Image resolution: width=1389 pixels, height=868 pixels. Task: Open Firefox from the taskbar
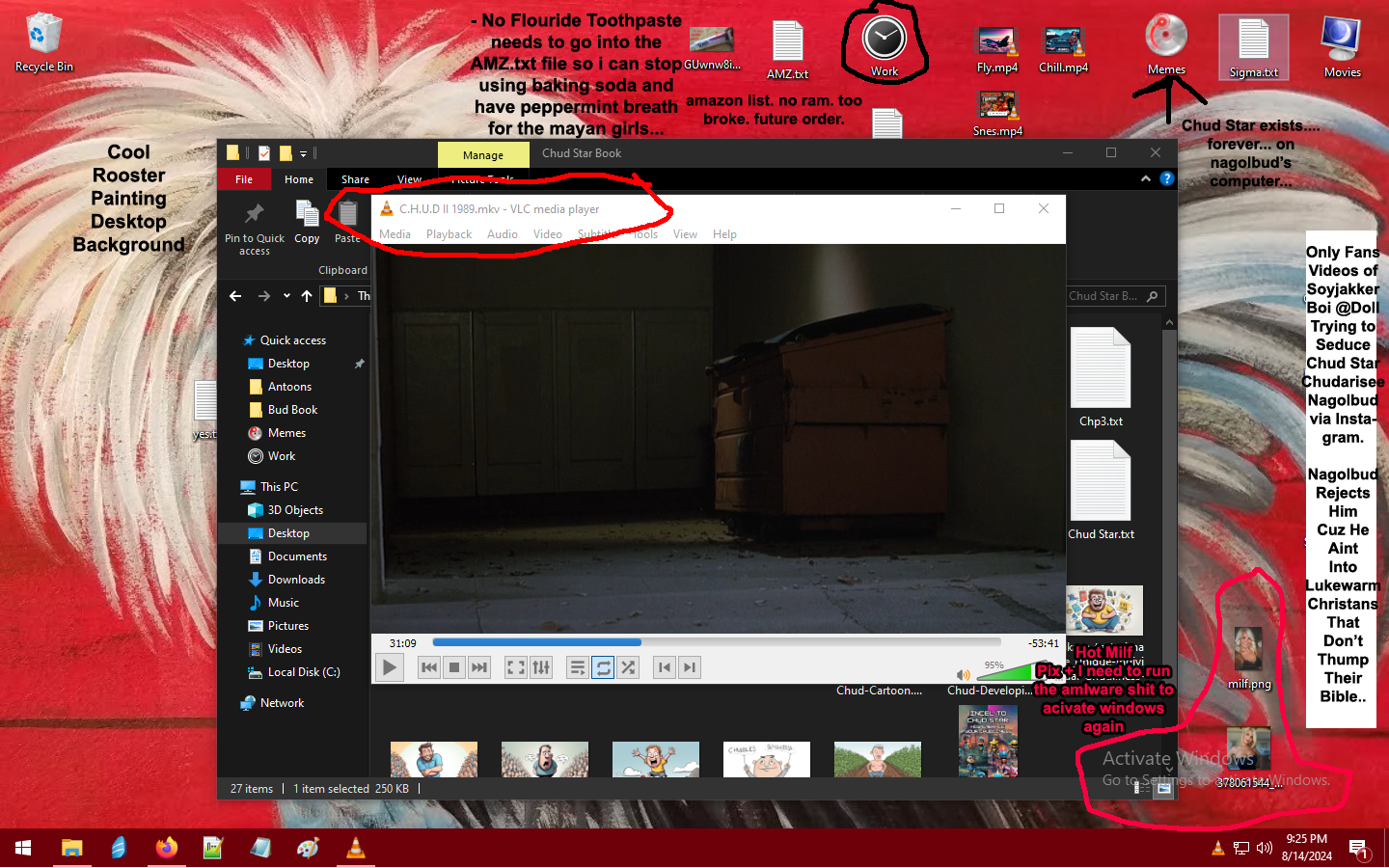(x=167, y=848)
